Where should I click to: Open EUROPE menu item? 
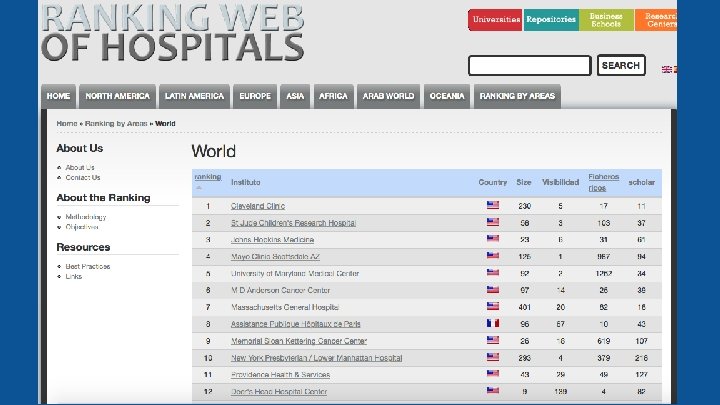(255, 96)
